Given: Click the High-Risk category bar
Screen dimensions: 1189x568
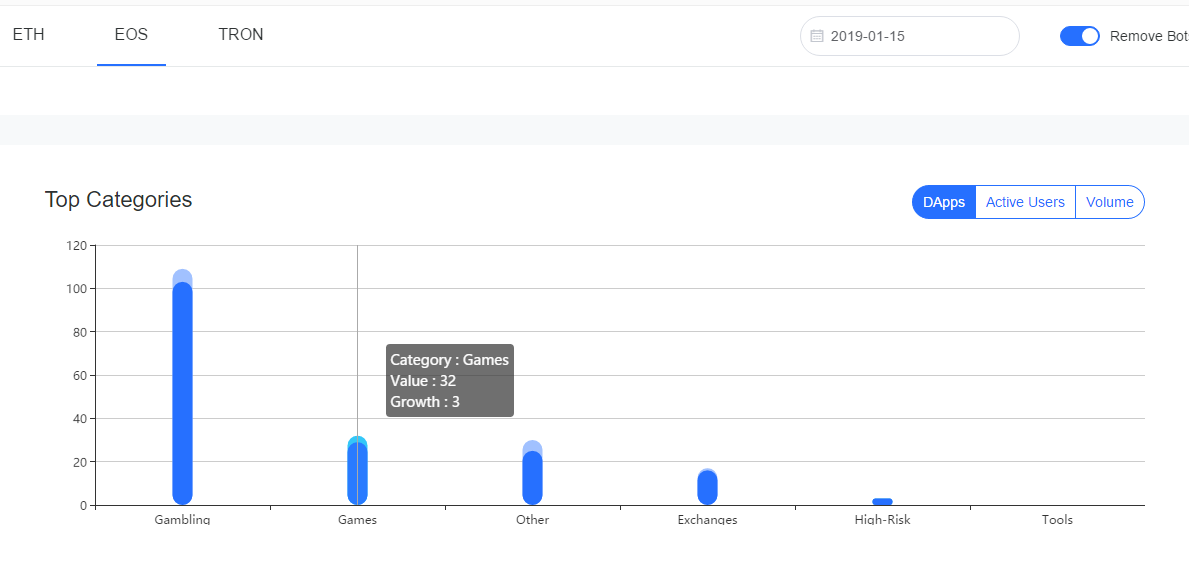Looking at the screenshot, I should click(883, 501).
